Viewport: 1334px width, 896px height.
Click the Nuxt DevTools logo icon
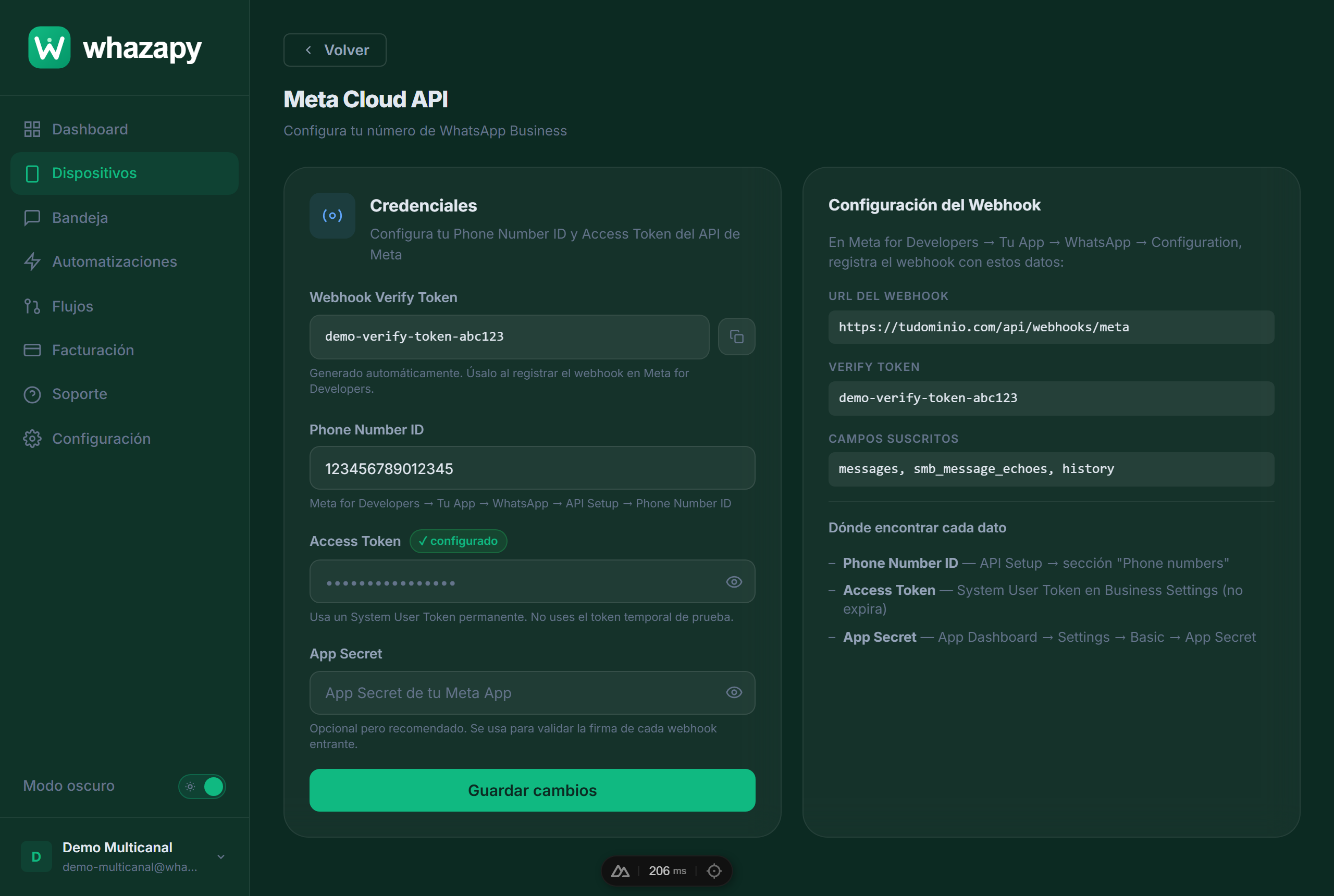click(620, 871)
